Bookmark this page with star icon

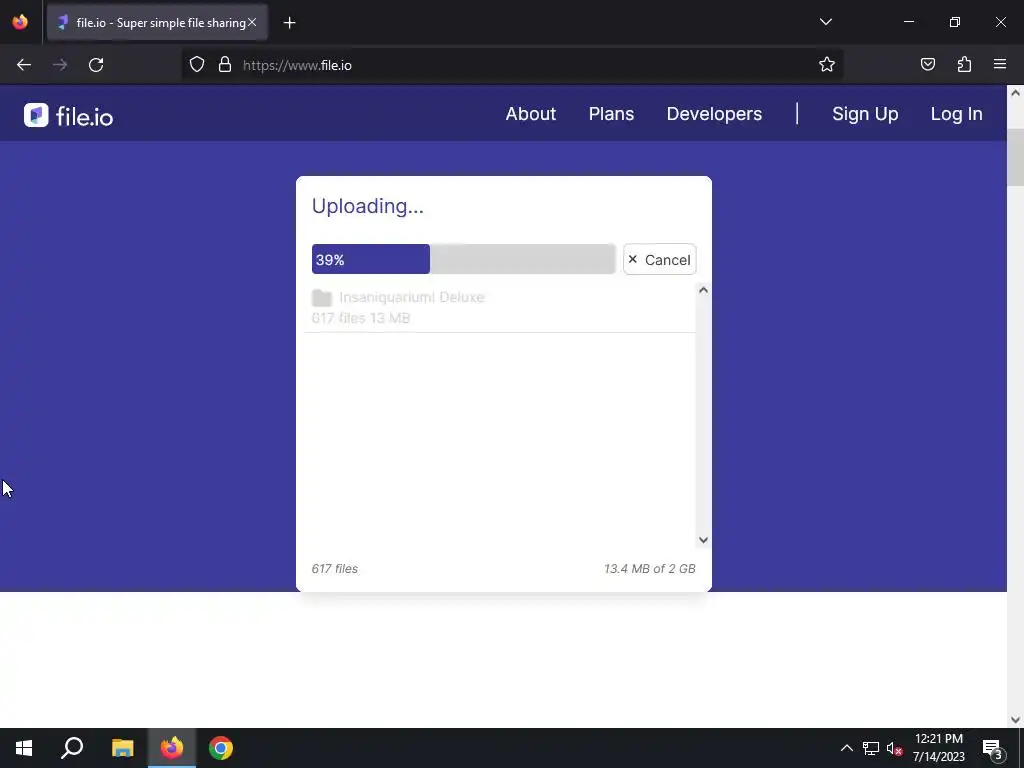click(827, 65)
